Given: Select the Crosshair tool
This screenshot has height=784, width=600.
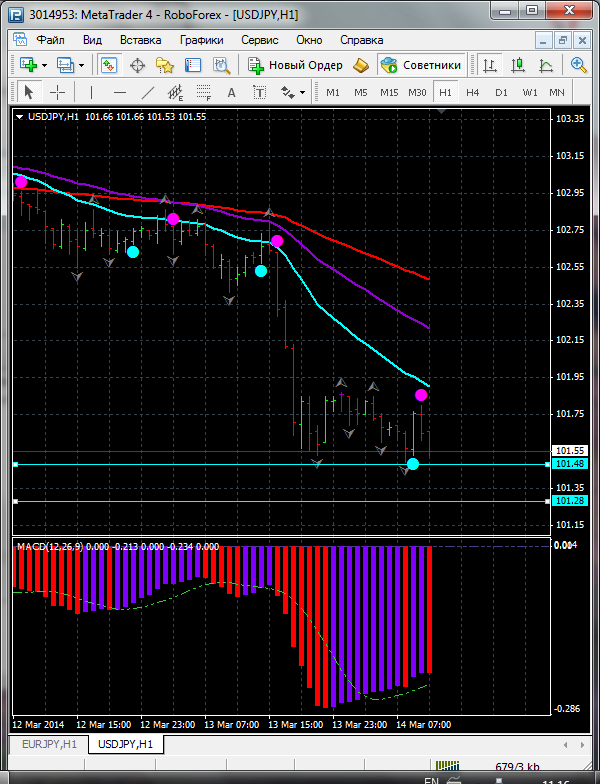Looking at the screenshot, I should [58, 92].
